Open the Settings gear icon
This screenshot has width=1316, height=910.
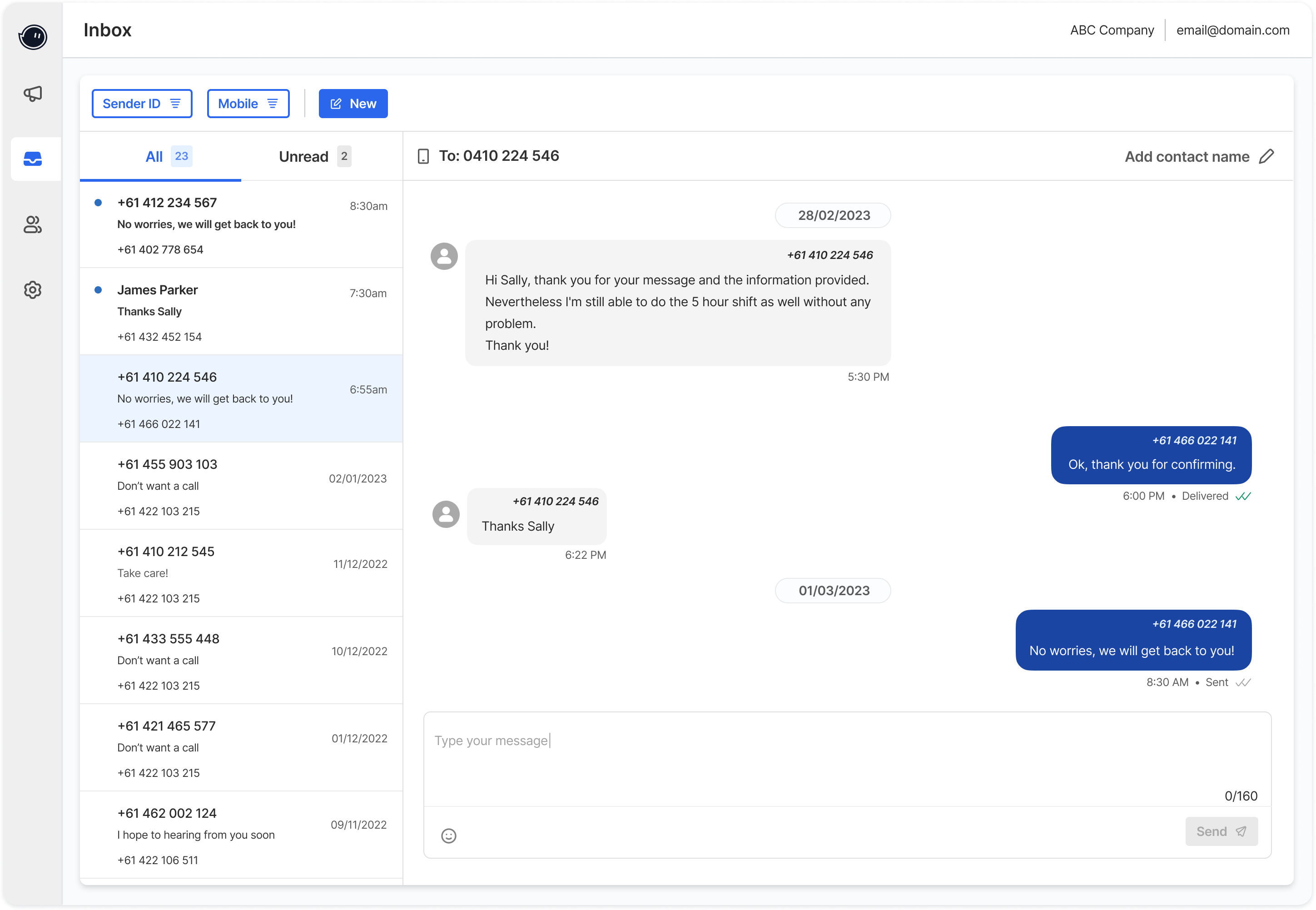33,290
